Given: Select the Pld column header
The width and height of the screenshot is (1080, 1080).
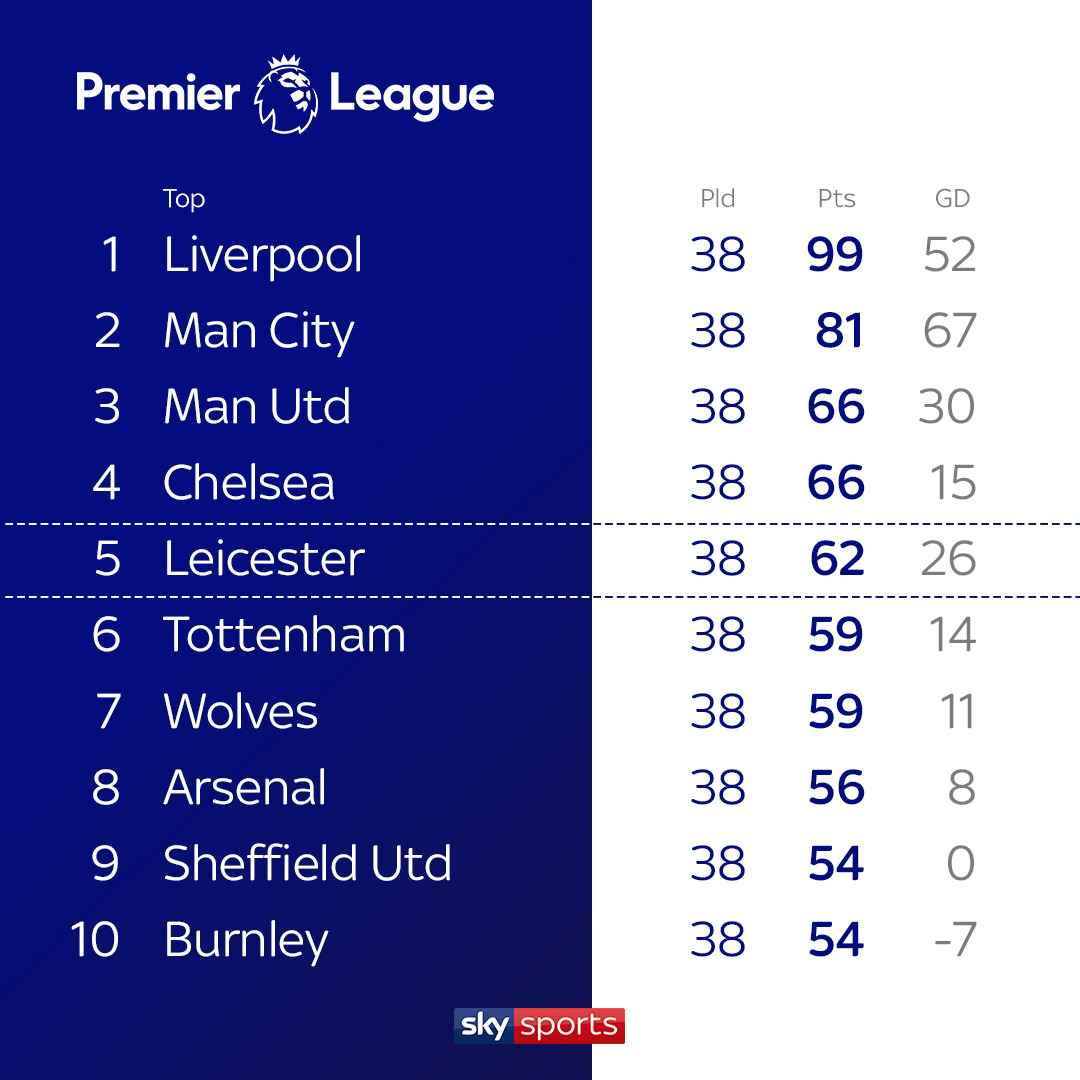Looking at the screenshot, I should click(x=718, y=198).
